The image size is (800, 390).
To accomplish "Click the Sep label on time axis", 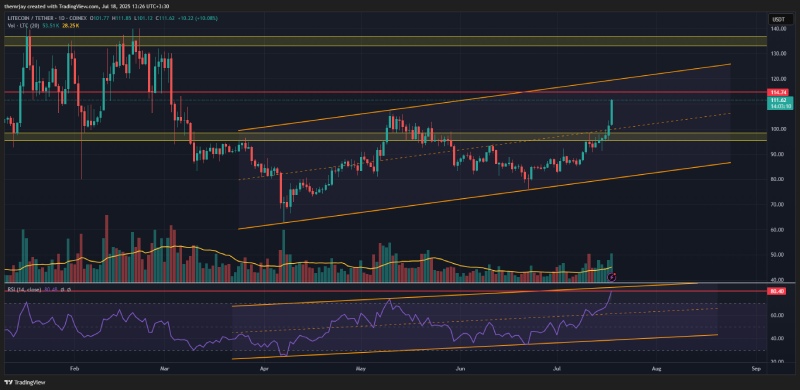I will (757, 368).
